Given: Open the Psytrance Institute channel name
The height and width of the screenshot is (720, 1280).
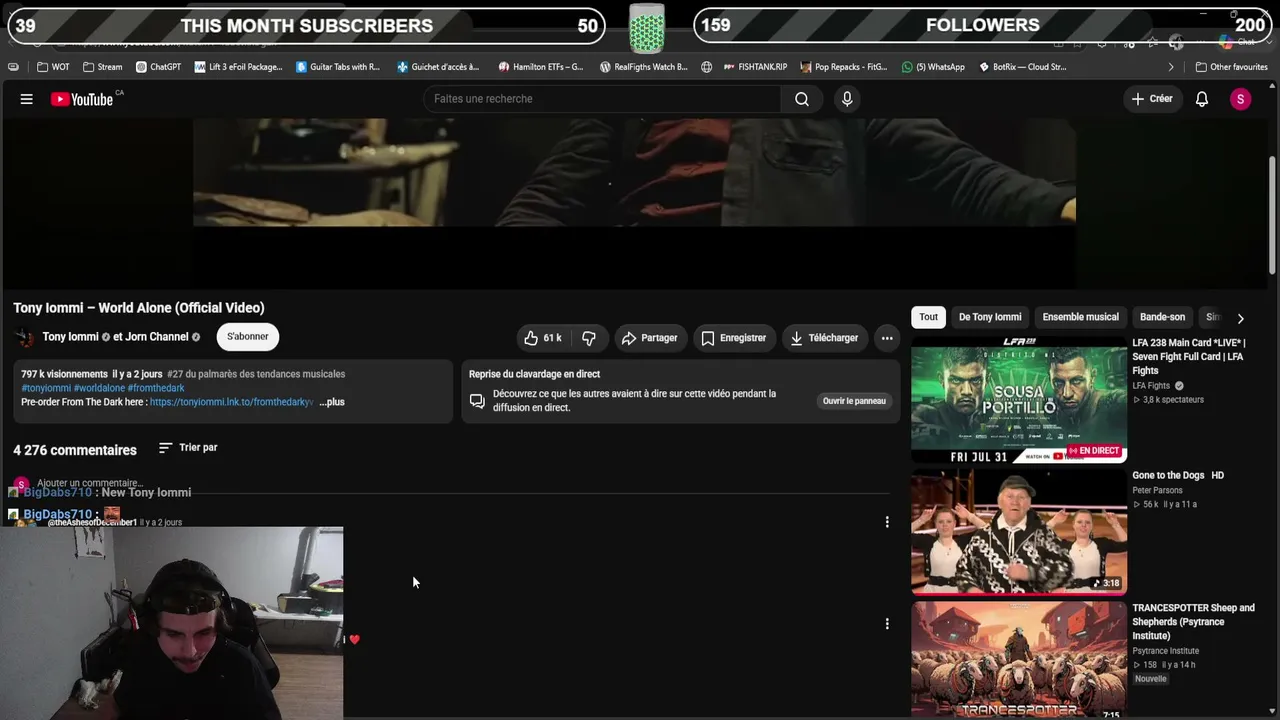Looking at the screenshot, I should [x=1165, y=651].
